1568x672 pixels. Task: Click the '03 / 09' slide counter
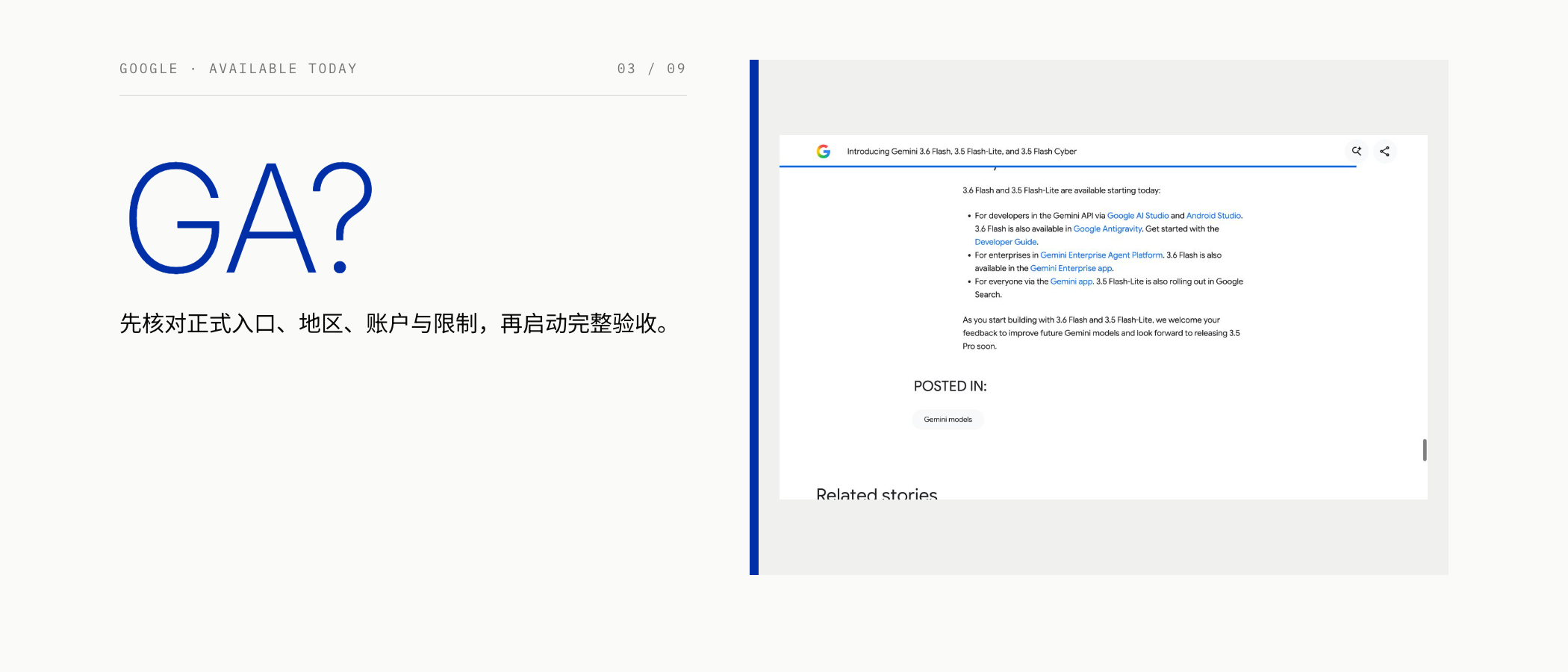coord(651,69)
